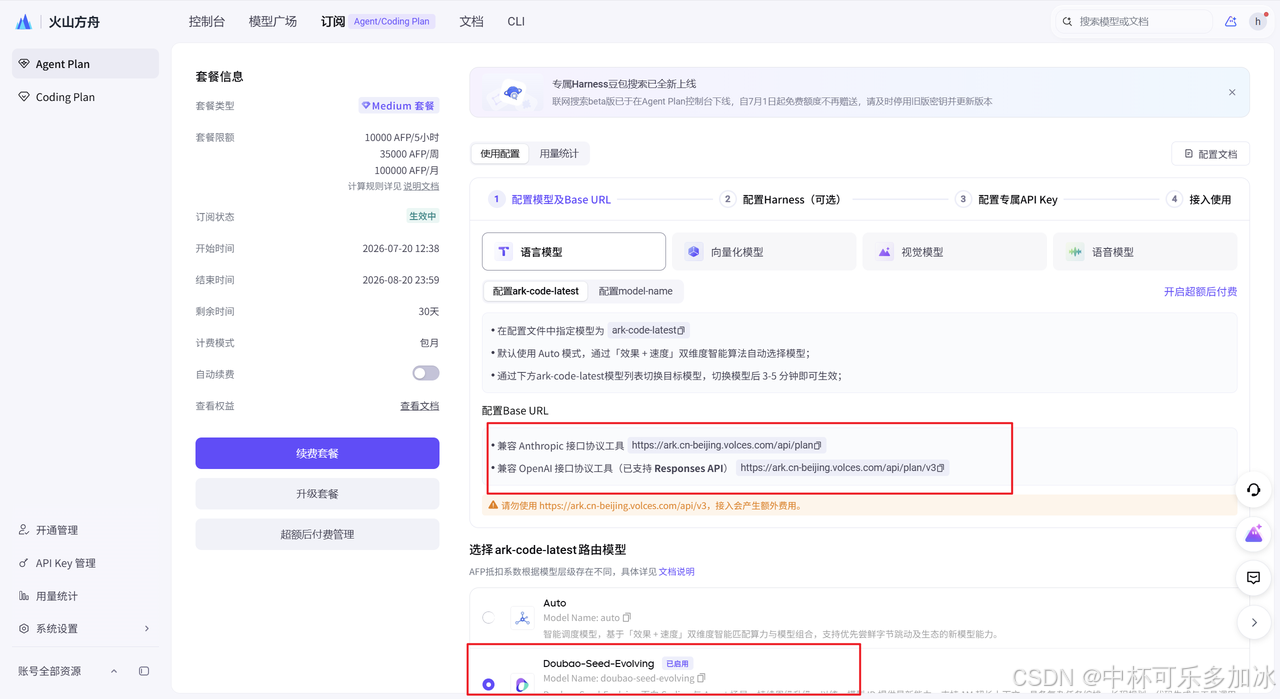Viewport: 1280px width, 699px height.
Task: Click the 续费套餐 button
Action: 317,453
